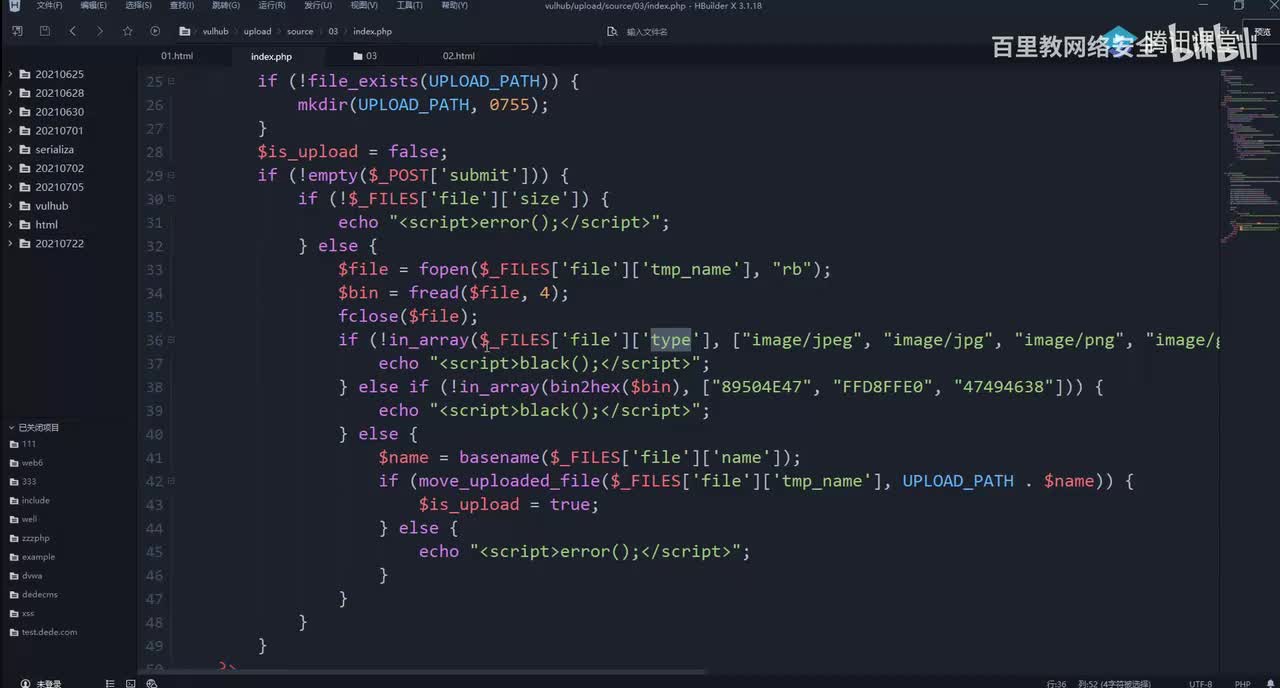1280x688 pixels.
Task: Expand the vulhub project arrow
Action: pyautogui.click(x=11, y=206)
